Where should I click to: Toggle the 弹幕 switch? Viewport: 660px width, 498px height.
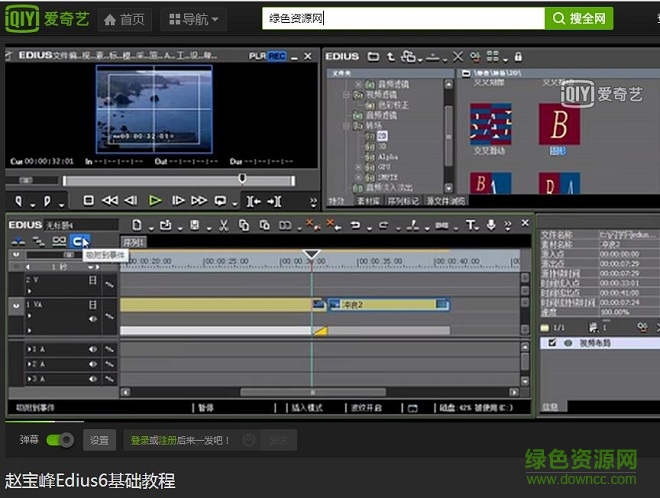60,439
